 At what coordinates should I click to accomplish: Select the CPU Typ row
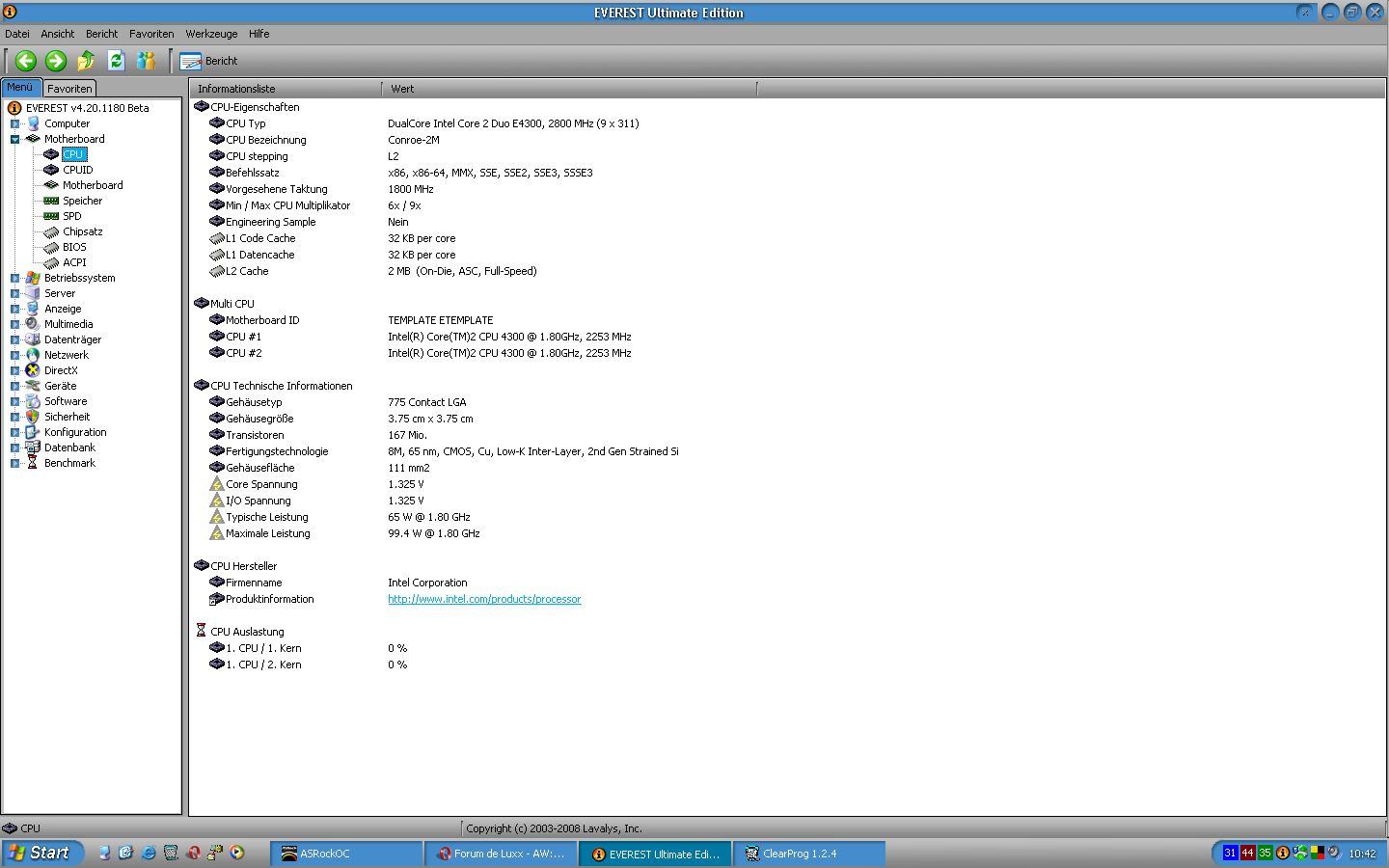424,123
